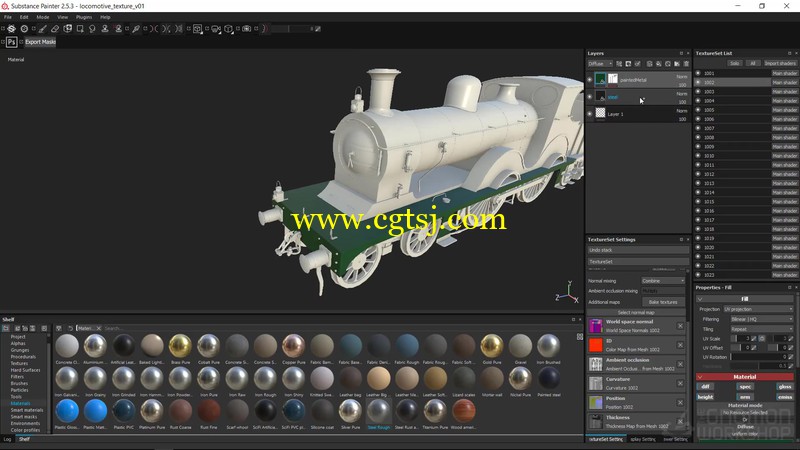This screenshot has width=800, height=450.
Task: Open the Plugins menu
Action: point(84,17)
